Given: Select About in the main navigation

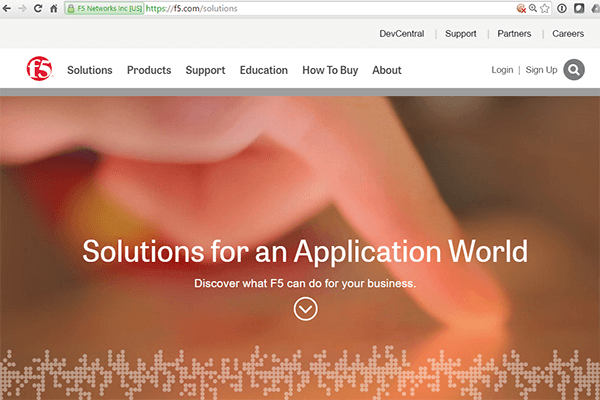Looking at the screenshot, I should (x=387, y=70).
